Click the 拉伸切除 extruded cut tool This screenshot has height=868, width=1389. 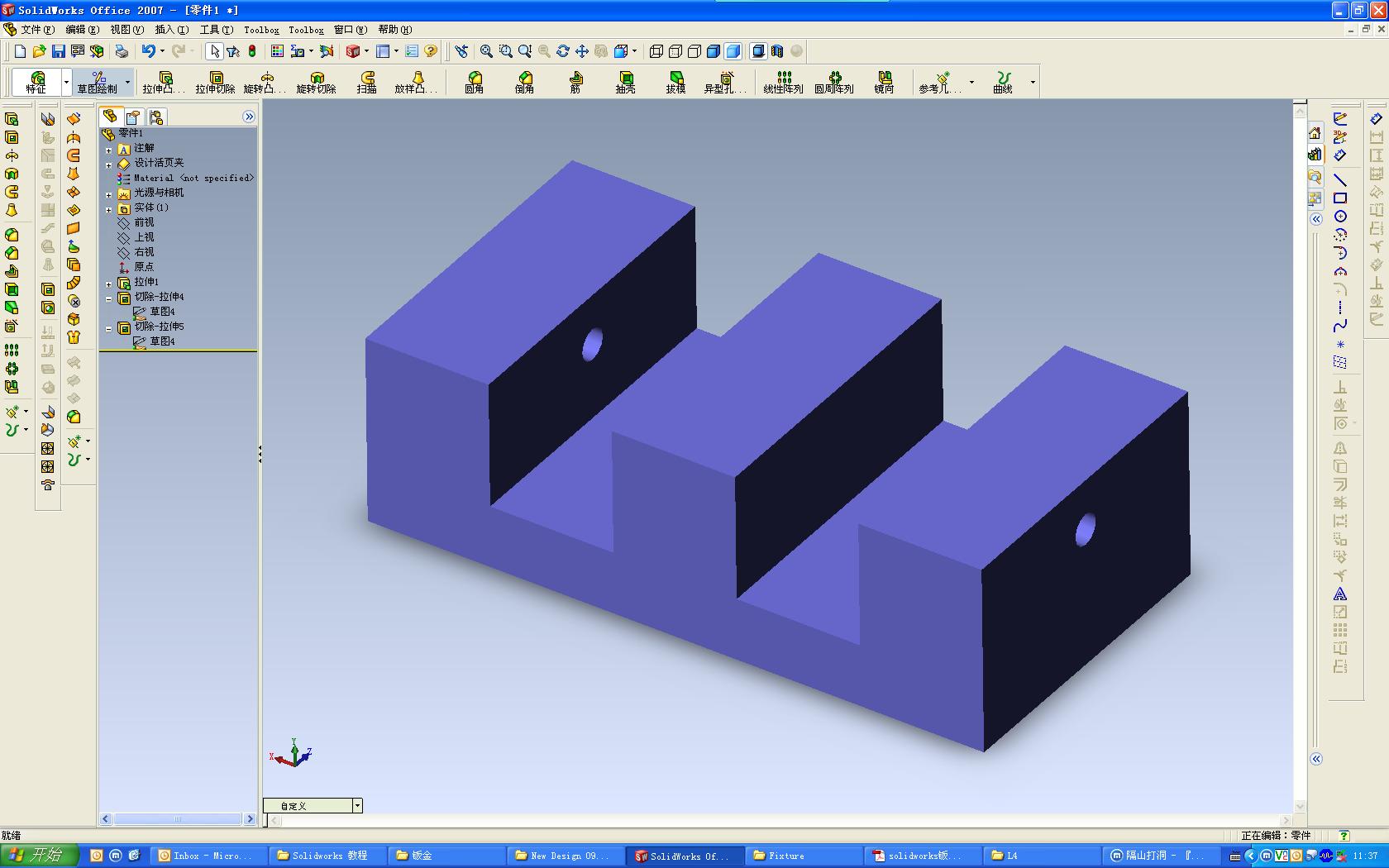[x=215, y=83]
